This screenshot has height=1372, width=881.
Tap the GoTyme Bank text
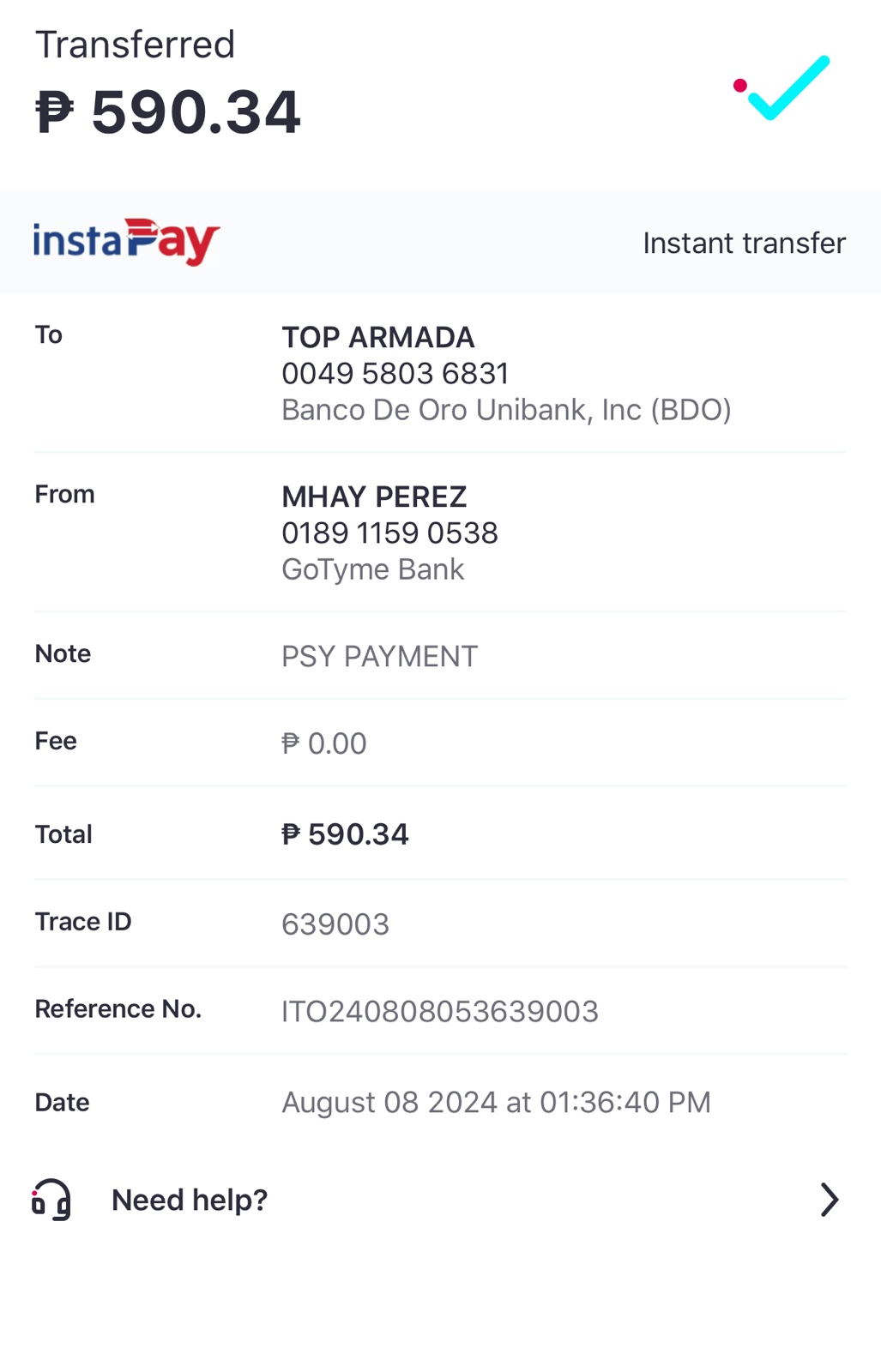point(372,569)
